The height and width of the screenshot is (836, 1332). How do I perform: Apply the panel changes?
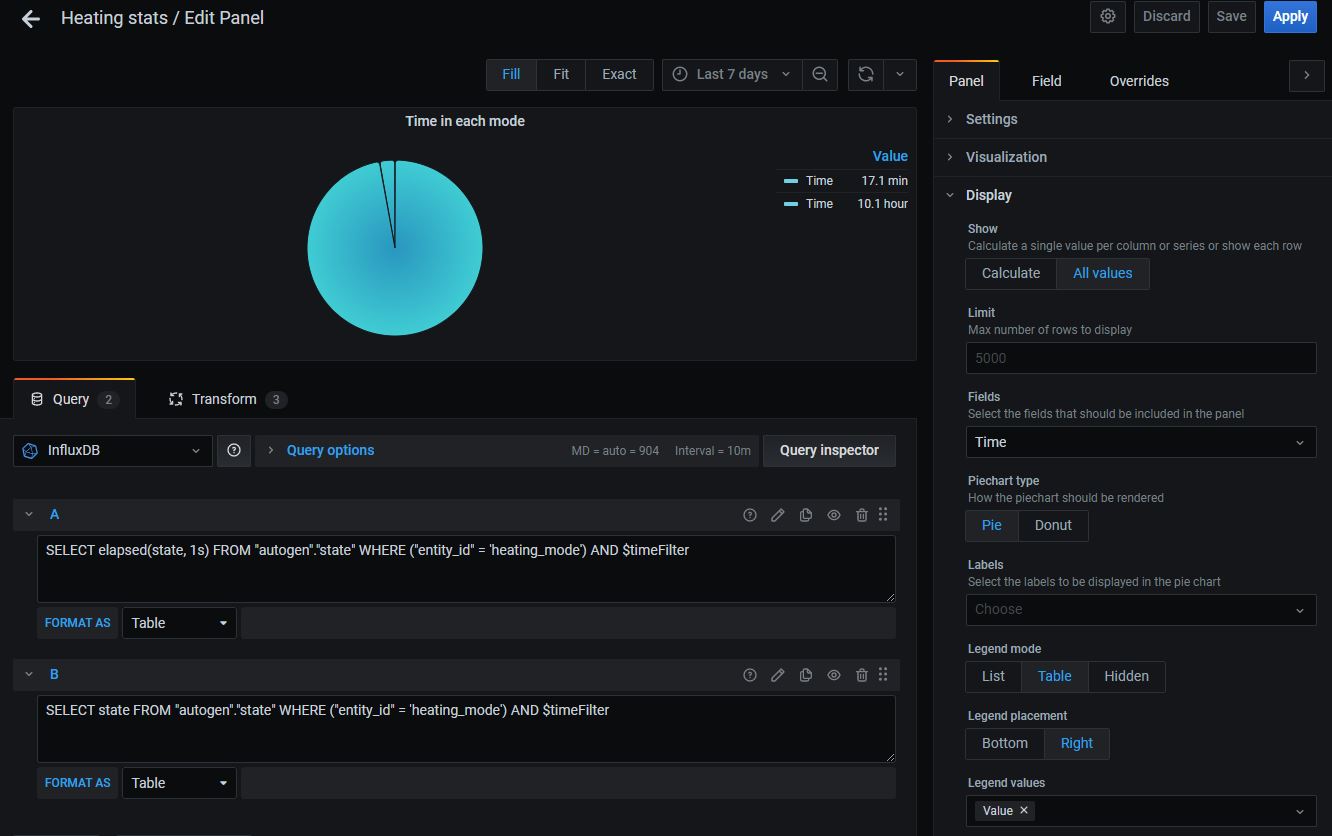click(x=1290, y=17)
